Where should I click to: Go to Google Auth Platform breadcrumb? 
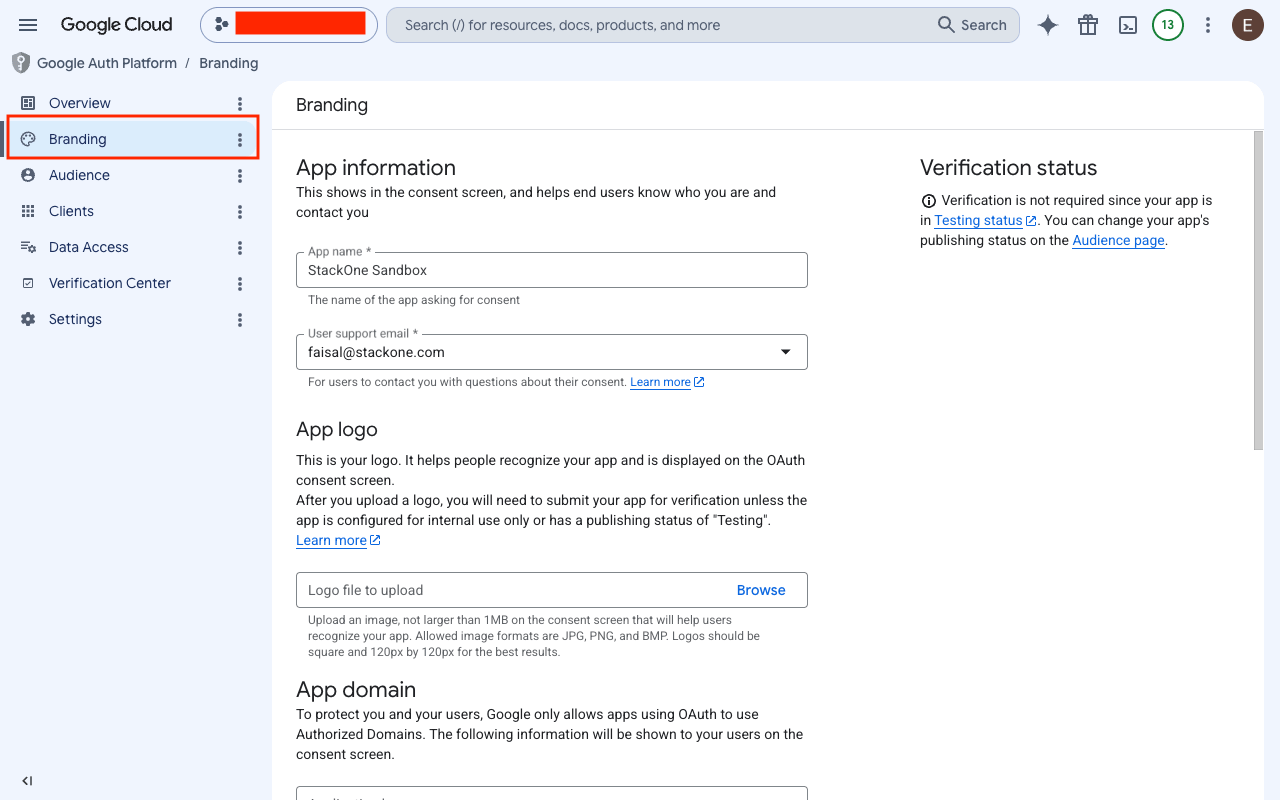tap(107, 63)
